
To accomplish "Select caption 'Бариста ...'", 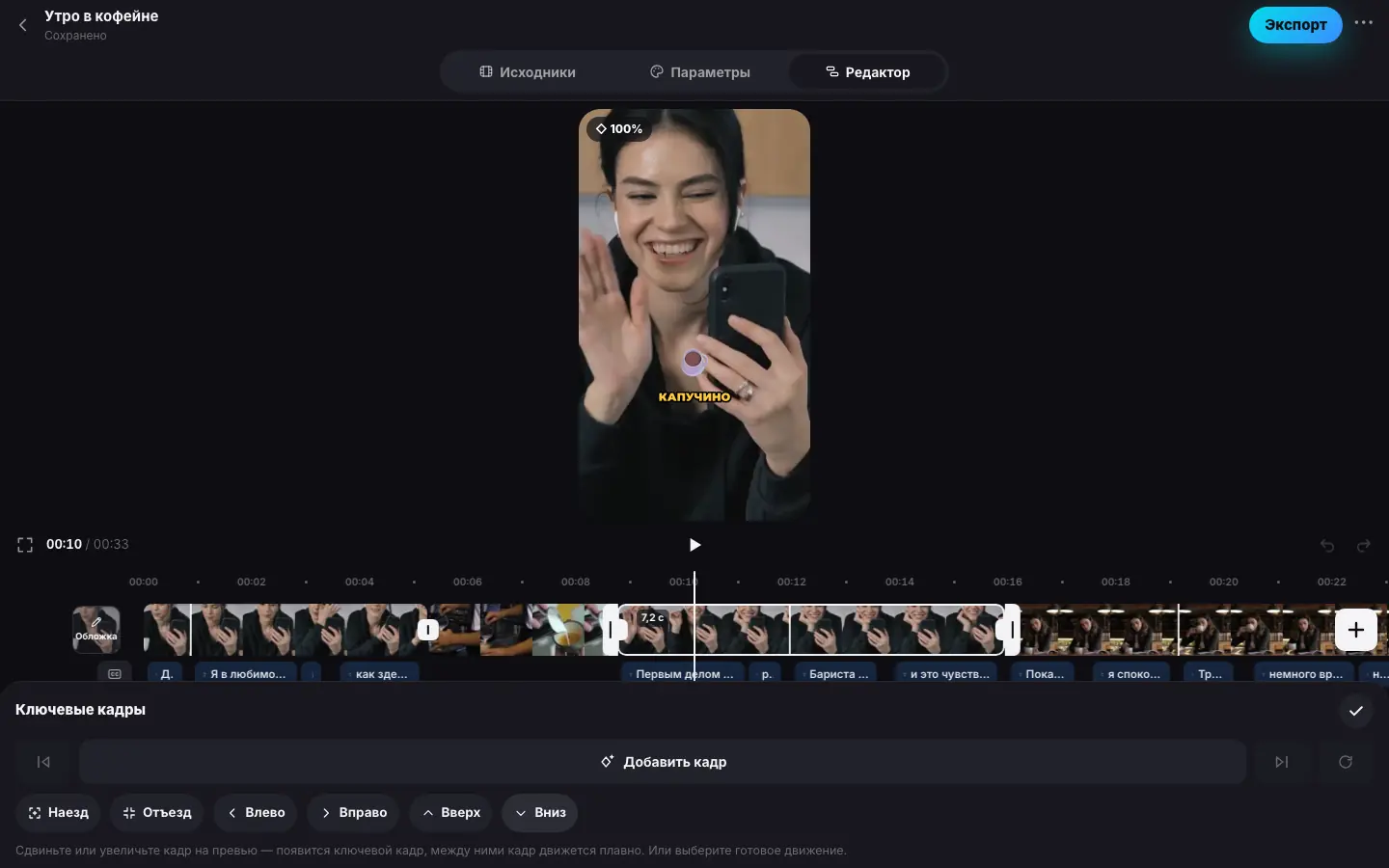I will pos(836,674).
